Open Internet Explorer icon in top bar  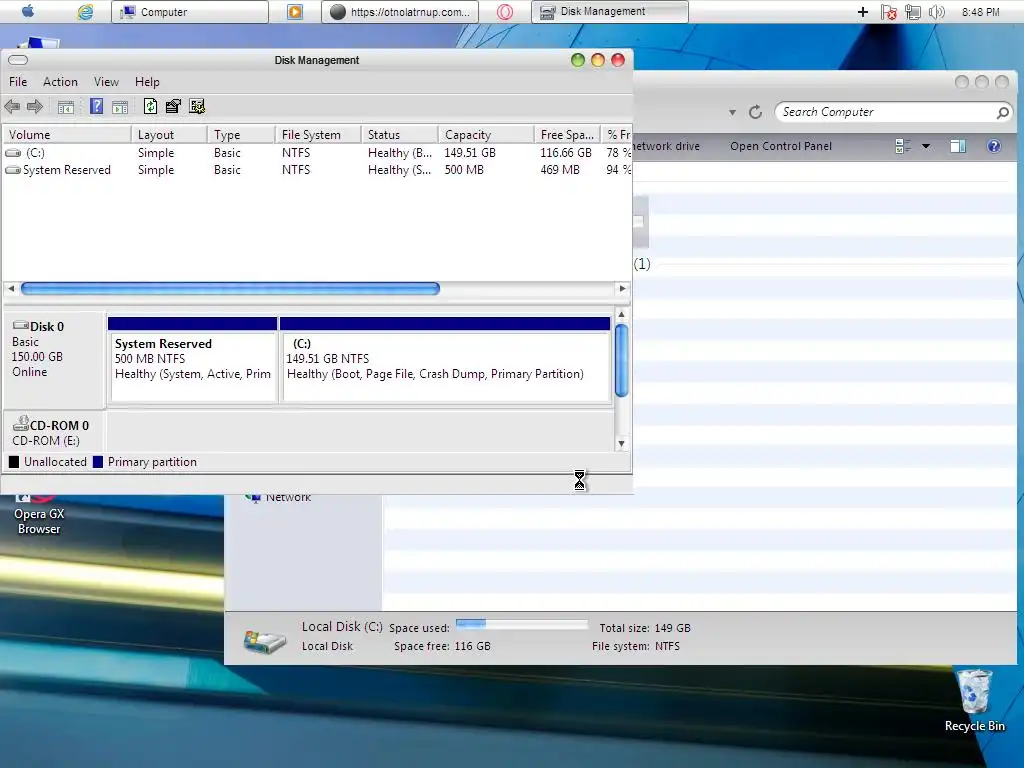click(x=85, y=12)
